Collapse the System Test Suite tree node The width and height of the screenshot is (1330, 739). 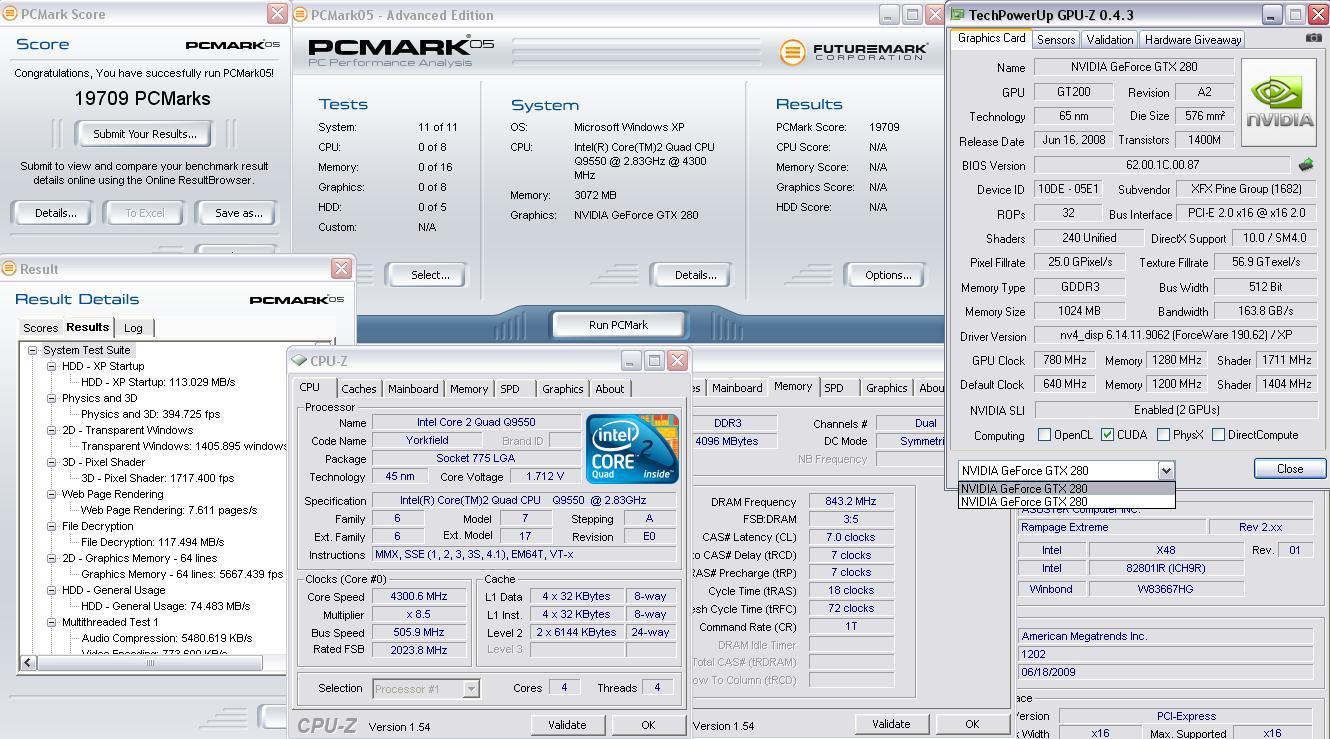coord(32,350)
